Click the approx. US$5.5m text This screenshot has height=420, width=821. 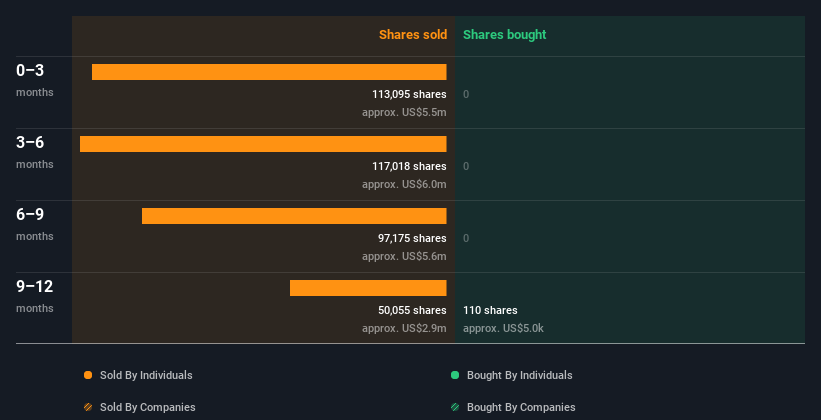[x=404, y=113]
